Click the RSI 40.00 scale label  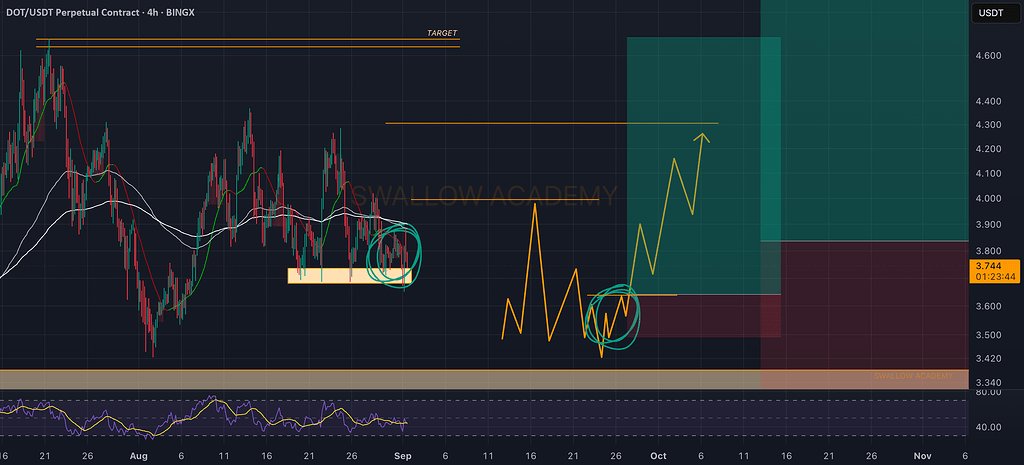(989, 427)
